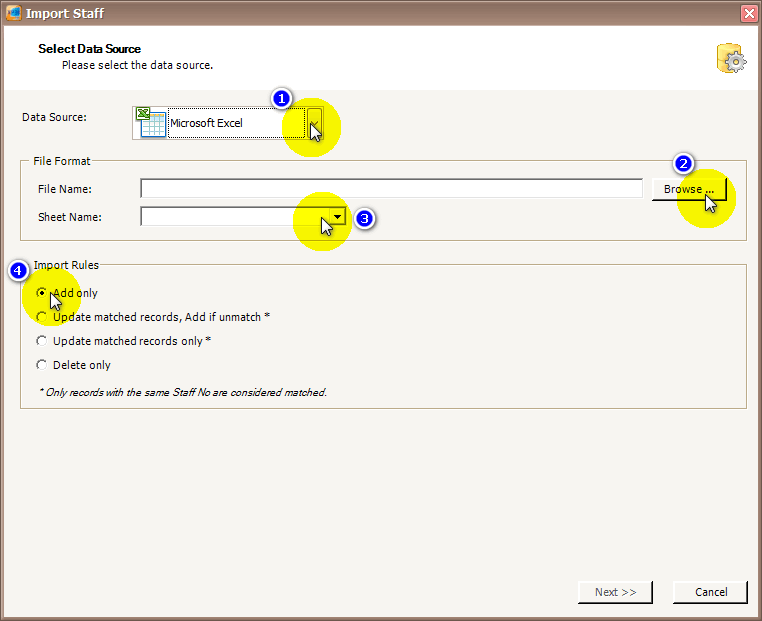
Task: Choose the Delete only import rule
Action: [41, 365]
